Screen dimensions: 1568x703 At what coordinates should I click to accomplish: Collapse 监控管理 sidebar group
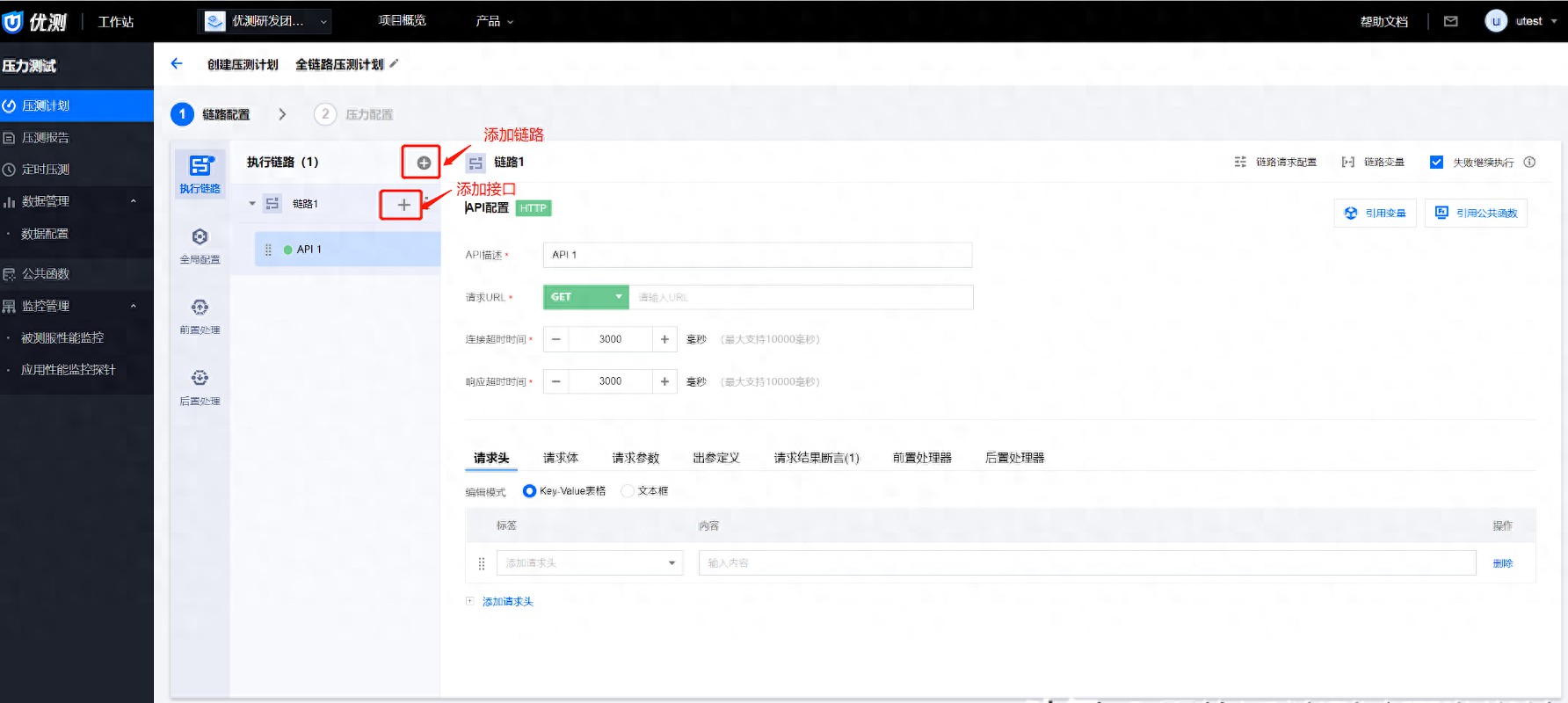134,306
